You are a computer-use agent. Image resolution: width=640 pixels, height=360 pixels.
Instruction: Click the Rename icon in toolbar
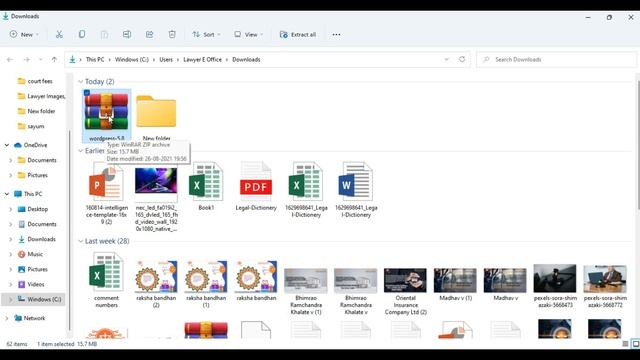[x=127, y=35]
